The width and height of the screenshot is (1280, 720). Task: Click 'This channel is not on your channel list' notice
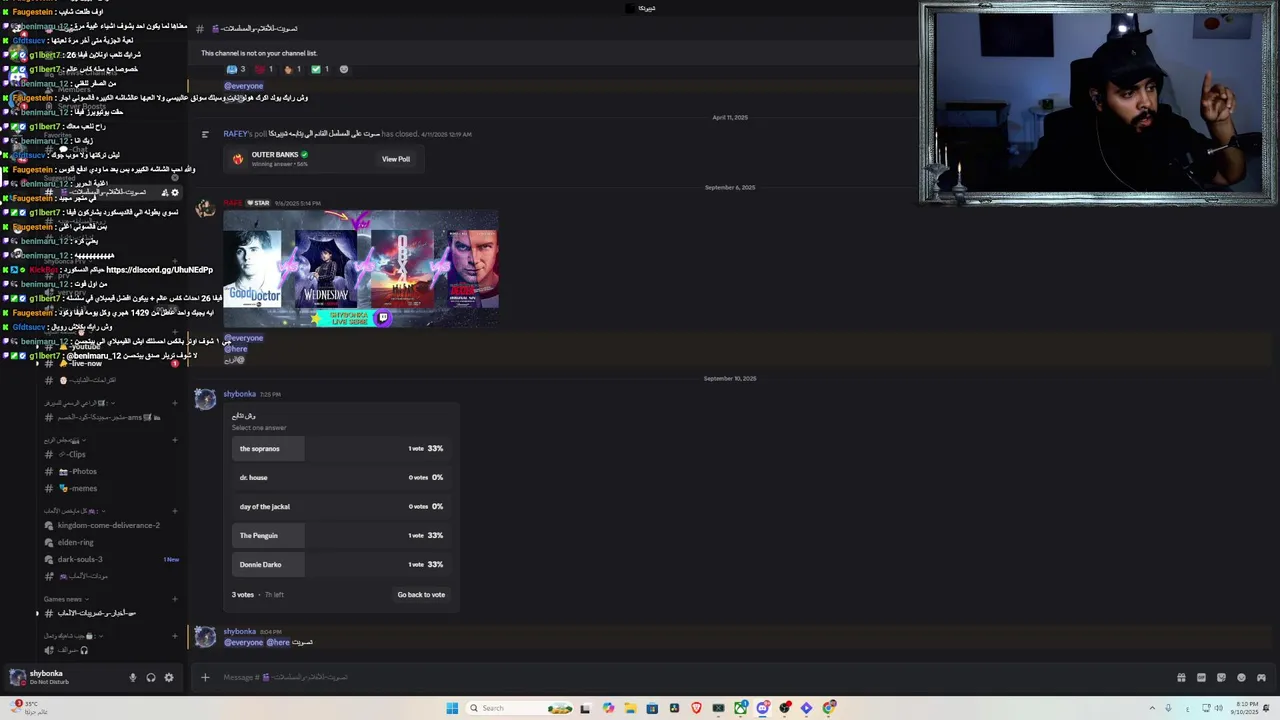click(259, 53)
